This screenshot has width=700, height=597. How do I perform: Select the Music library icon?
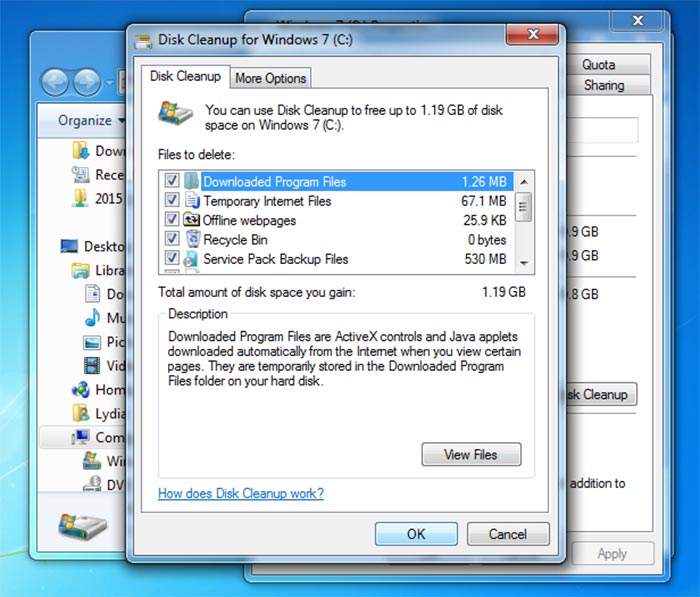pyautogui.click(x=92, y=317)
